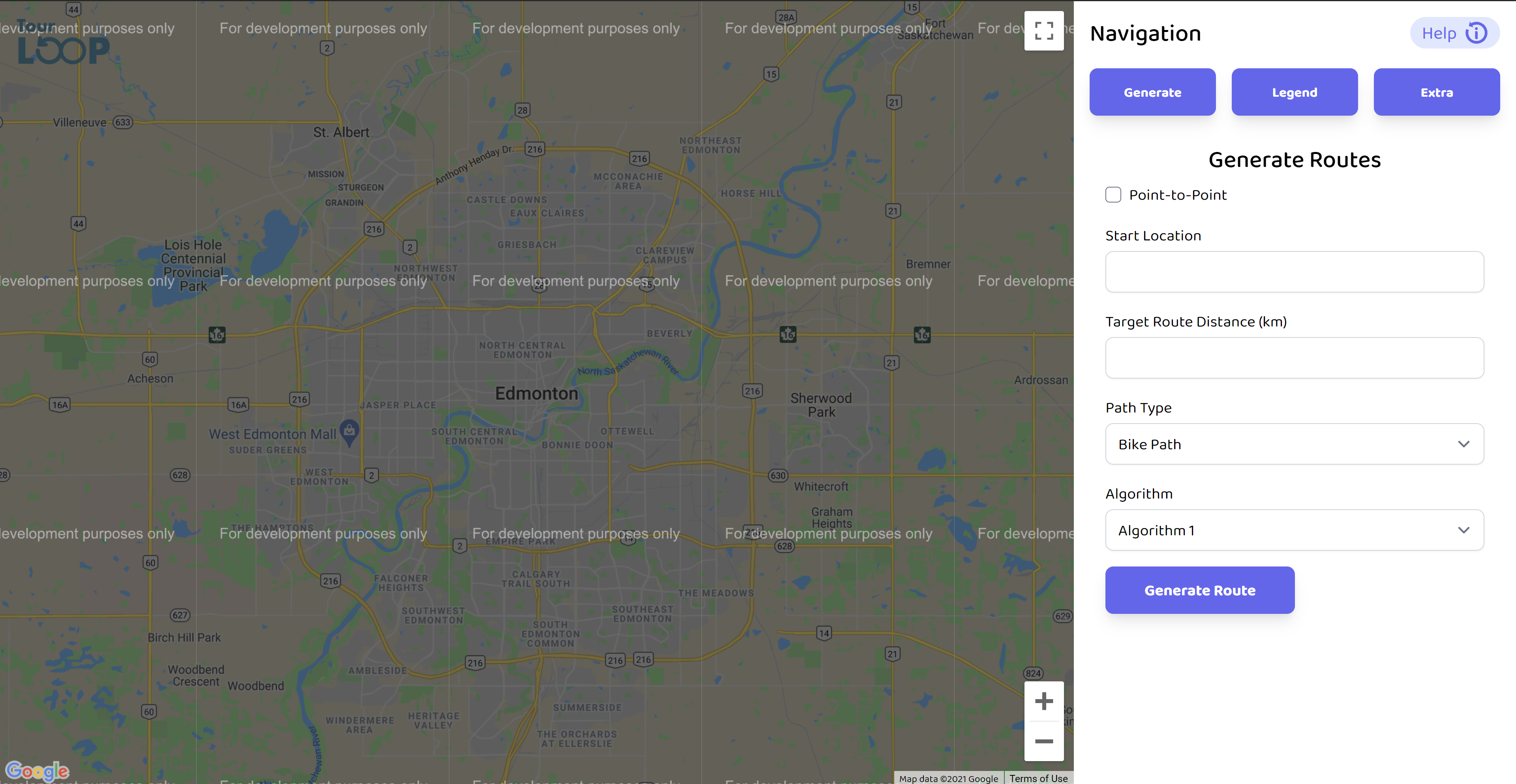Focus the Start Location field
Screen dimensions: 1516x784
coord(1294,272)
